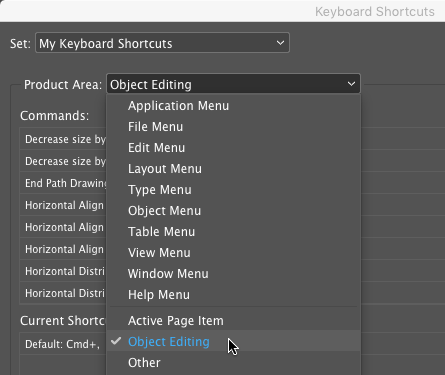Viewport: 445px width, 375px height.
Task: Choose Object Menu option
Action: [233, 211]
